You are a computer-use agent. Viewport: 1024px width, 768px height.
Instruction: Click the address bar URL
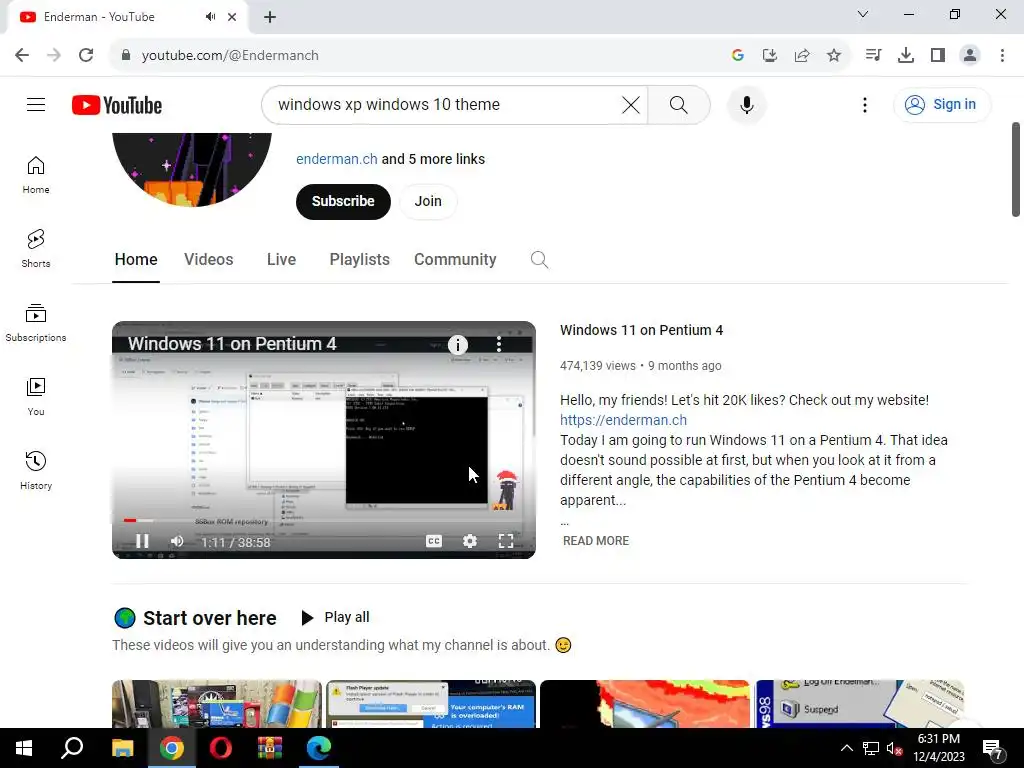(x=230, y=55)
